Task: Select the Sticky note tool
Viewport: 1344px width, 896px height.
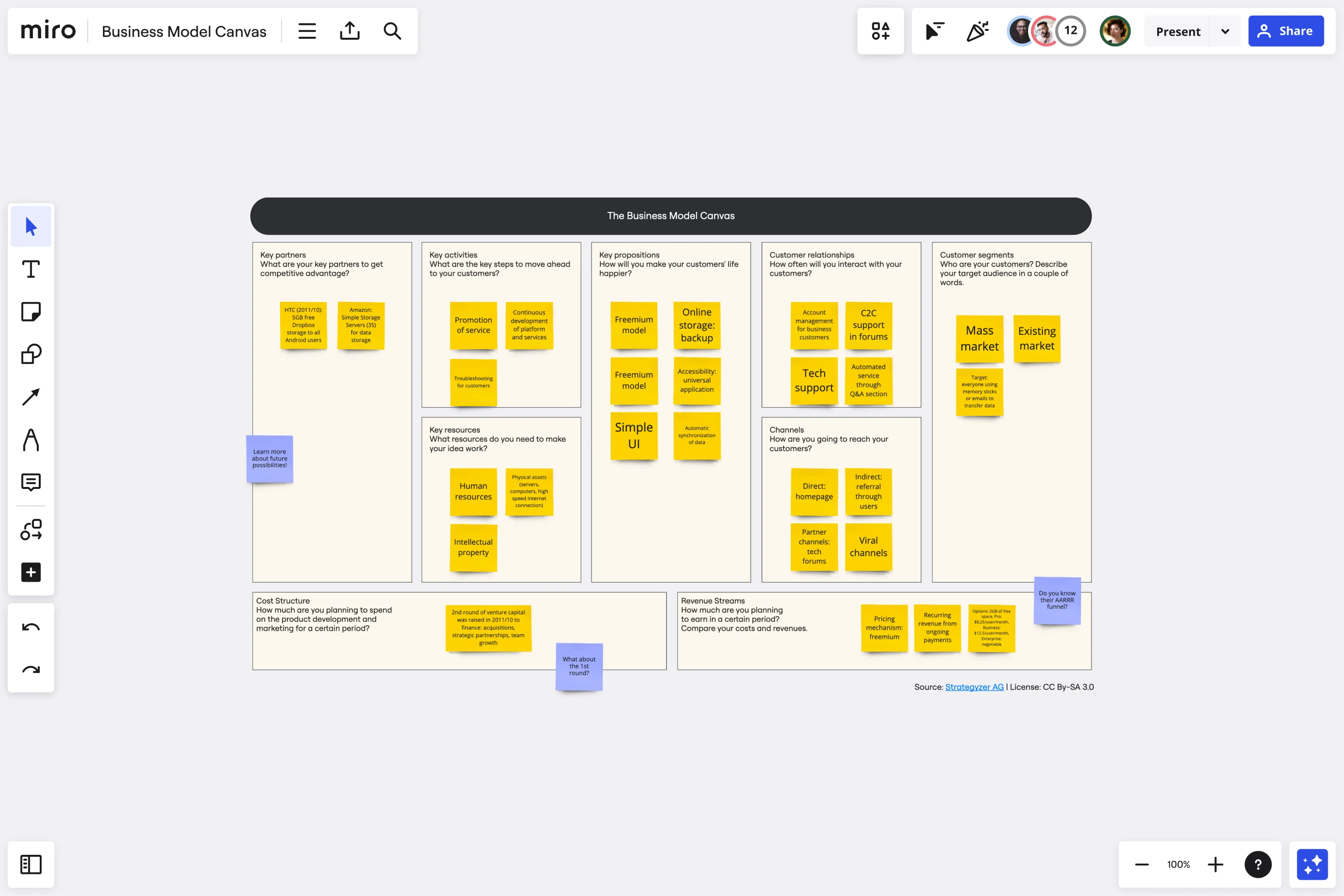Action: [31, 312]
